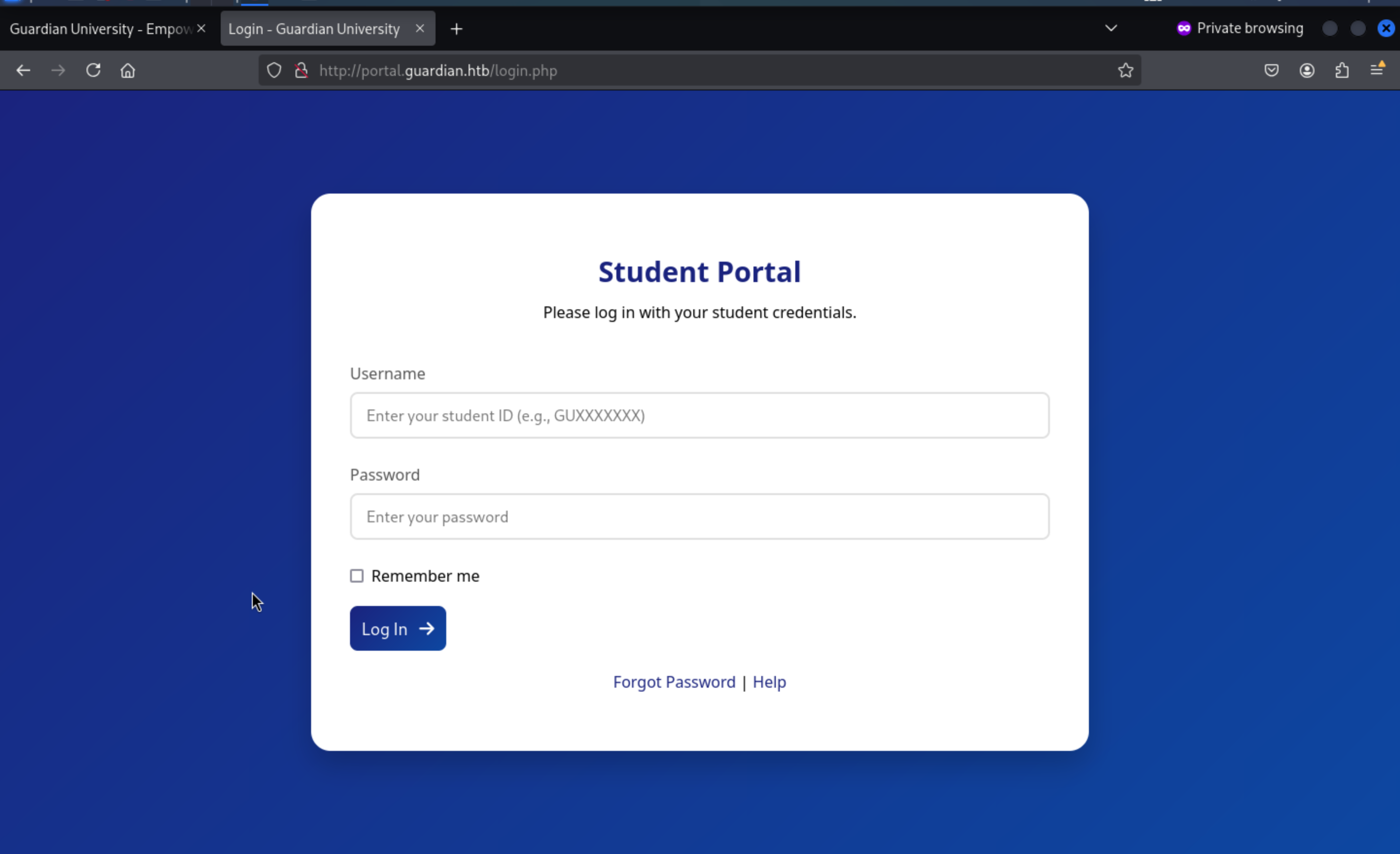
Task: Open a new tab with plus
Action: (456, 28)
